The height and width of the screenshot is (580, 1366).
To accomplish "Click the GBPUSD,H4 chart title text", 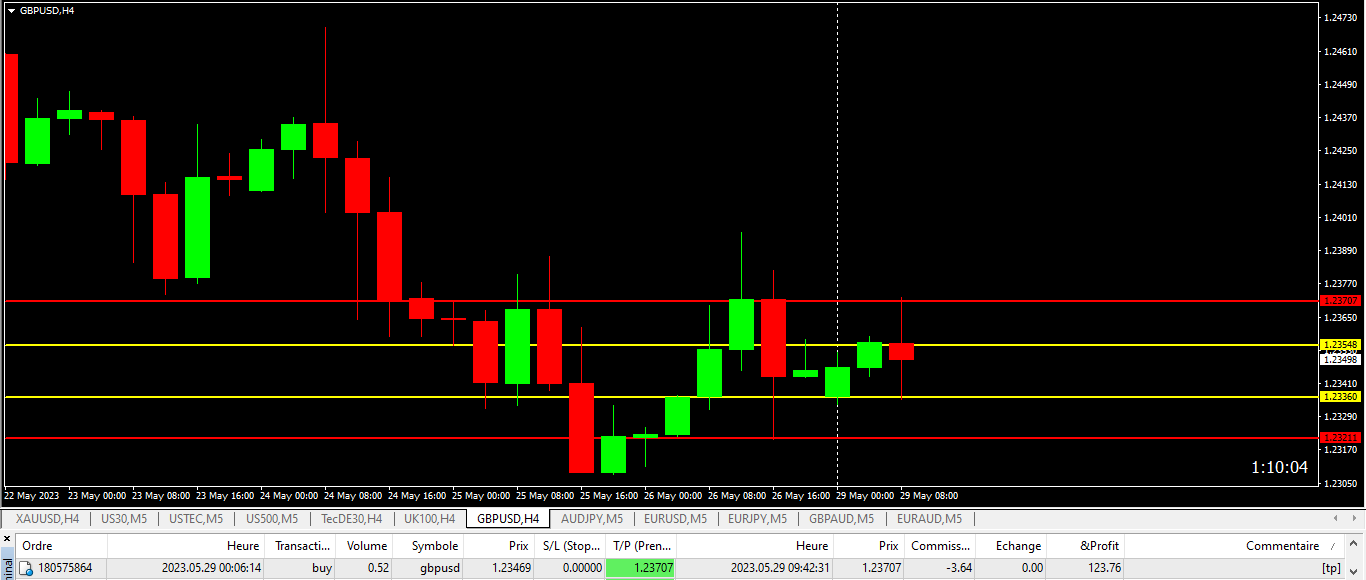I will [x=47, y=10].
